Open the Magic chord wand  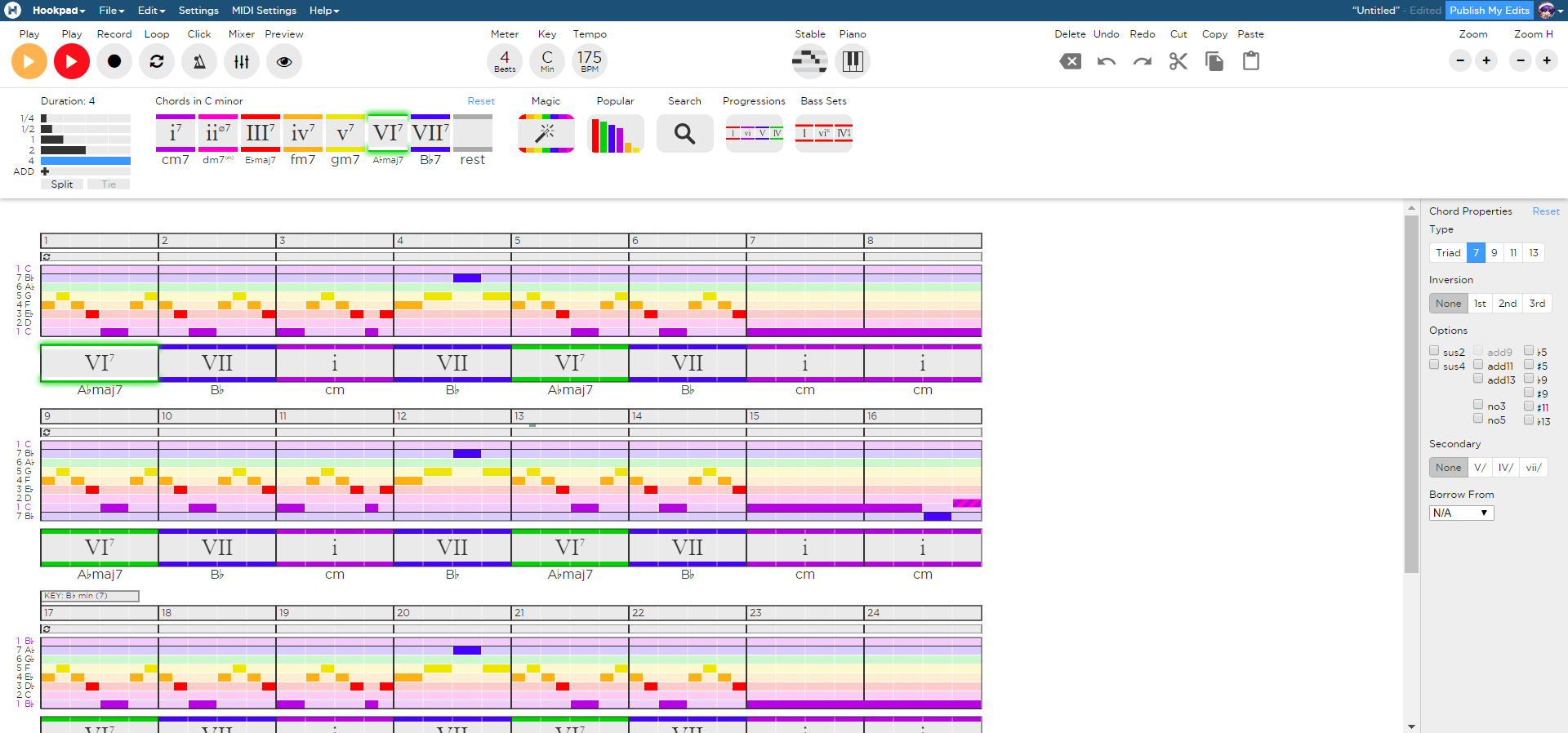pyautogui.click(x=546, y=133)
